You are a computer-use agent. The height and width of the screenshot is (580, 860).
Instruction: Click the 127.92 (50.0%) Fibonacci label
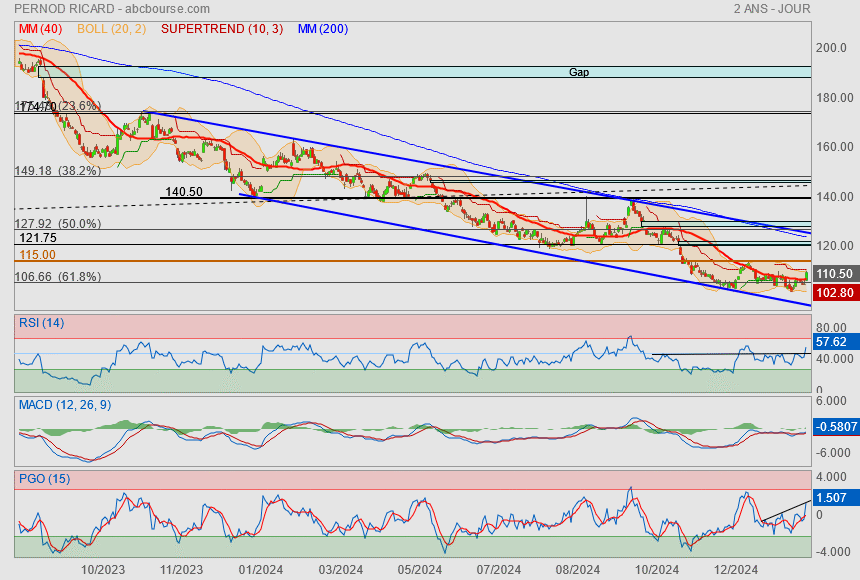pyautogui.click(x=58, y=223)
